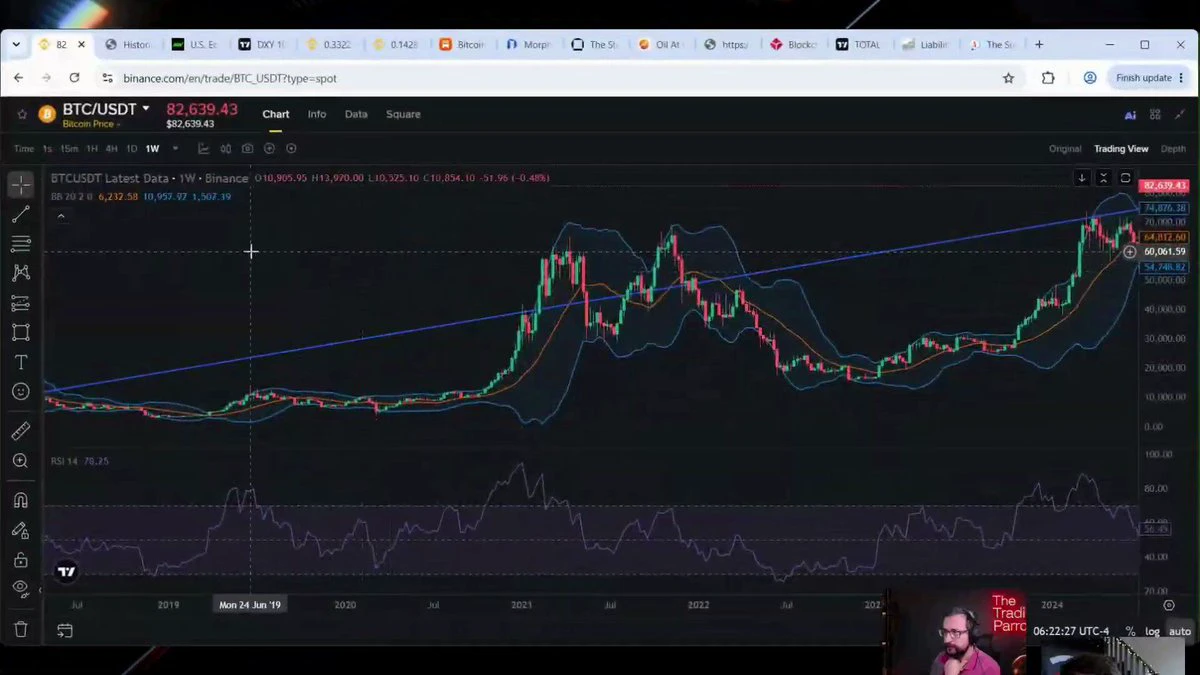The height and width of the screenshot is (675, 1200).
Task: Toggle lock all drawings
Action: point(20,560)
